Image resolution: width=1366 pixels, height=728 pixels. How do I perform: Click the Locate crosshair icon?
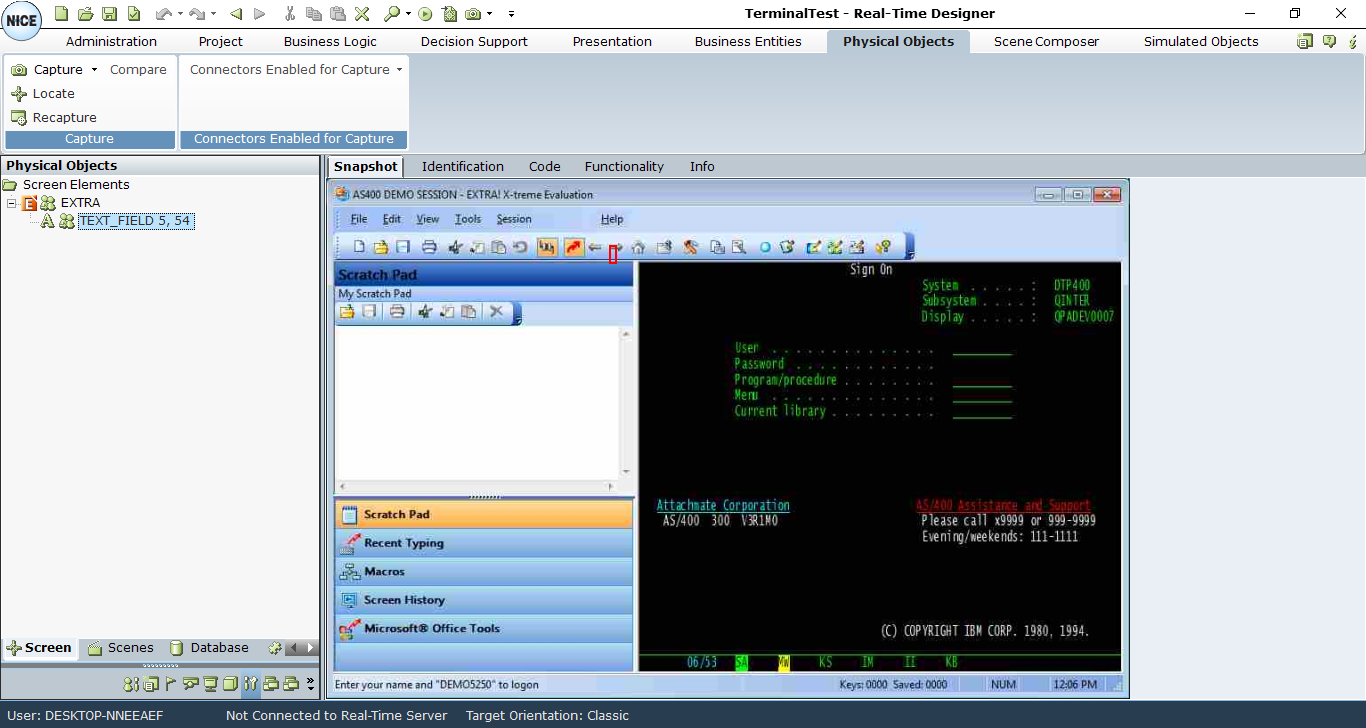pyautogui.click(x=19, y=94)
